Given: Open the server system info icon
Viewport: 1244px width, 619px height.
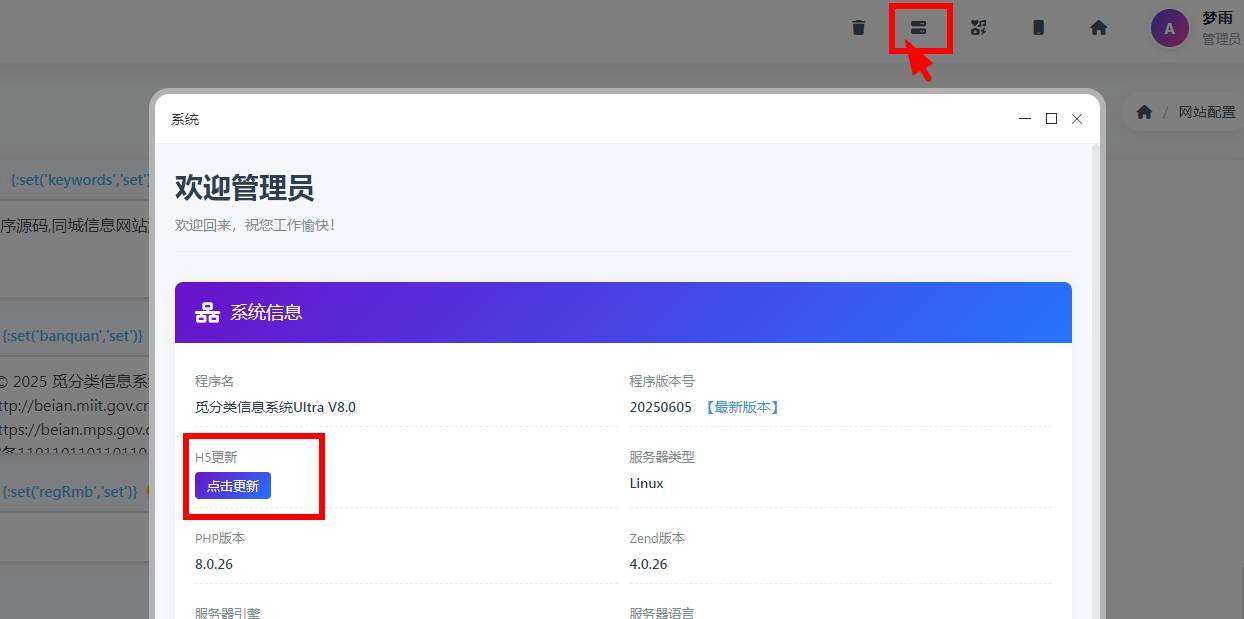Looking at the screenshot, I should (x=918, y=28).
